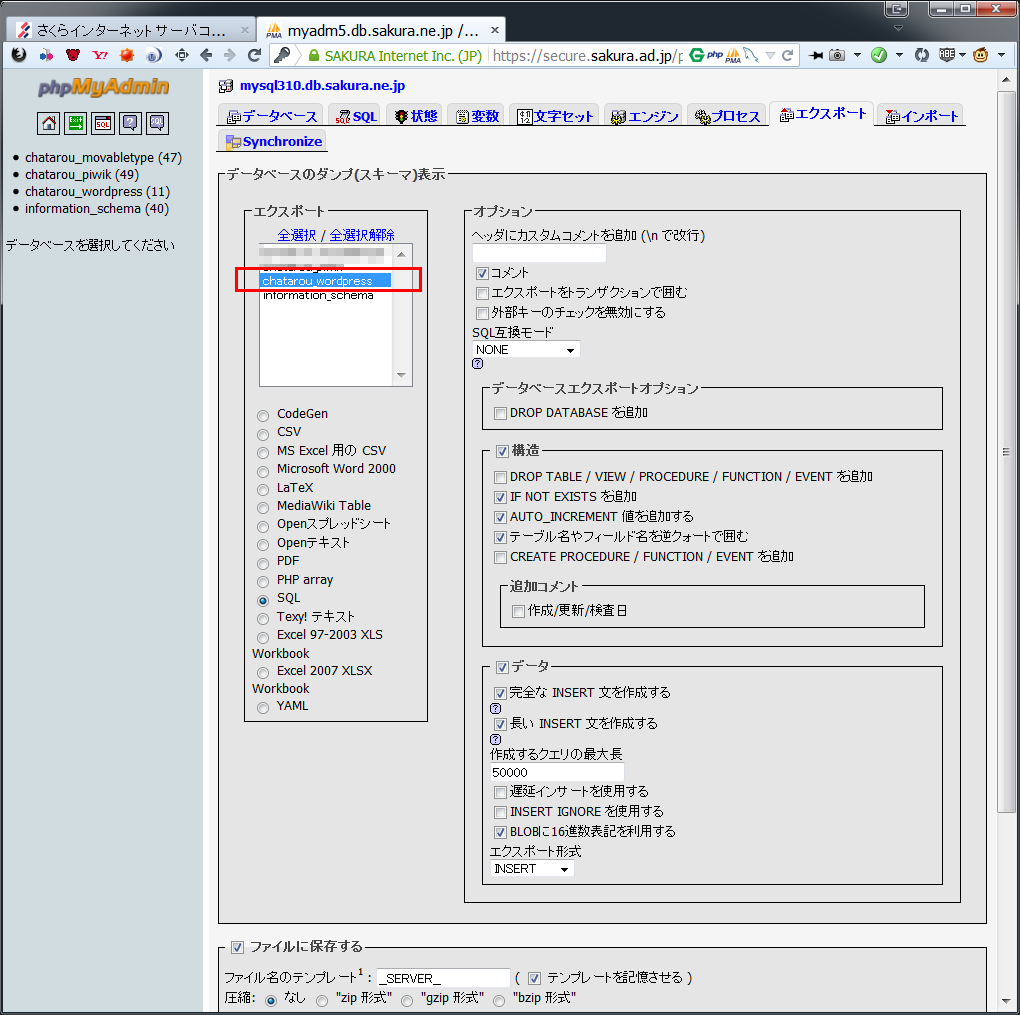Click the help icon below SQL互換モード
This screenshot has height=1015, width=1020.
tap(477, 364)
